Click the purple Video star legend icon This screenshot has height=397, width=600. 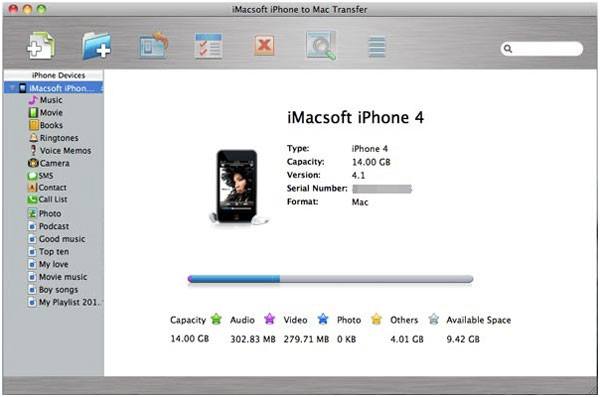(x=270, y=319)
